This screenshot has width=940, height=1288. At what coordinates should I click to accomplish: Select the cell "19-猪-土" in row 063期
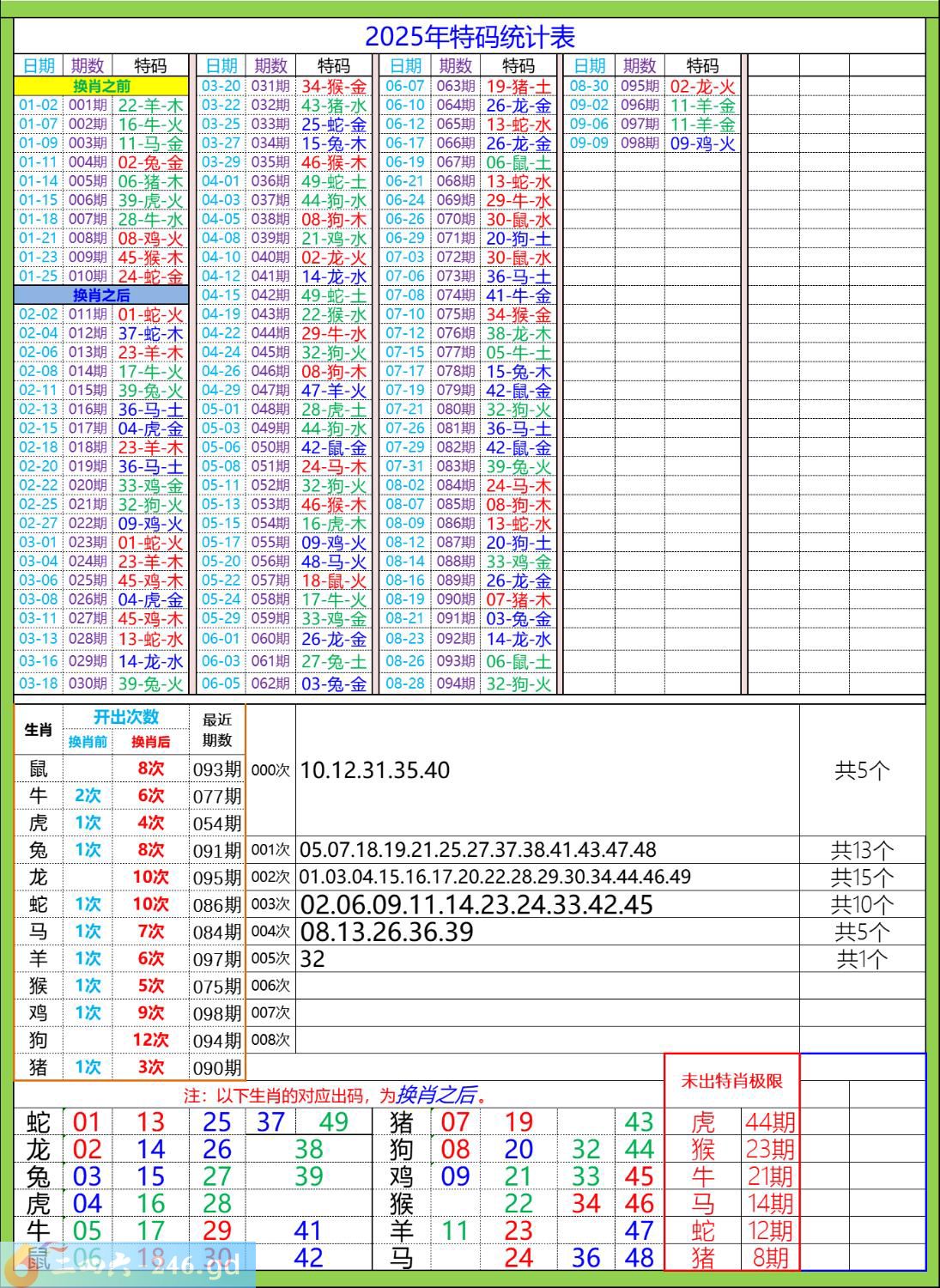[519, 86]
